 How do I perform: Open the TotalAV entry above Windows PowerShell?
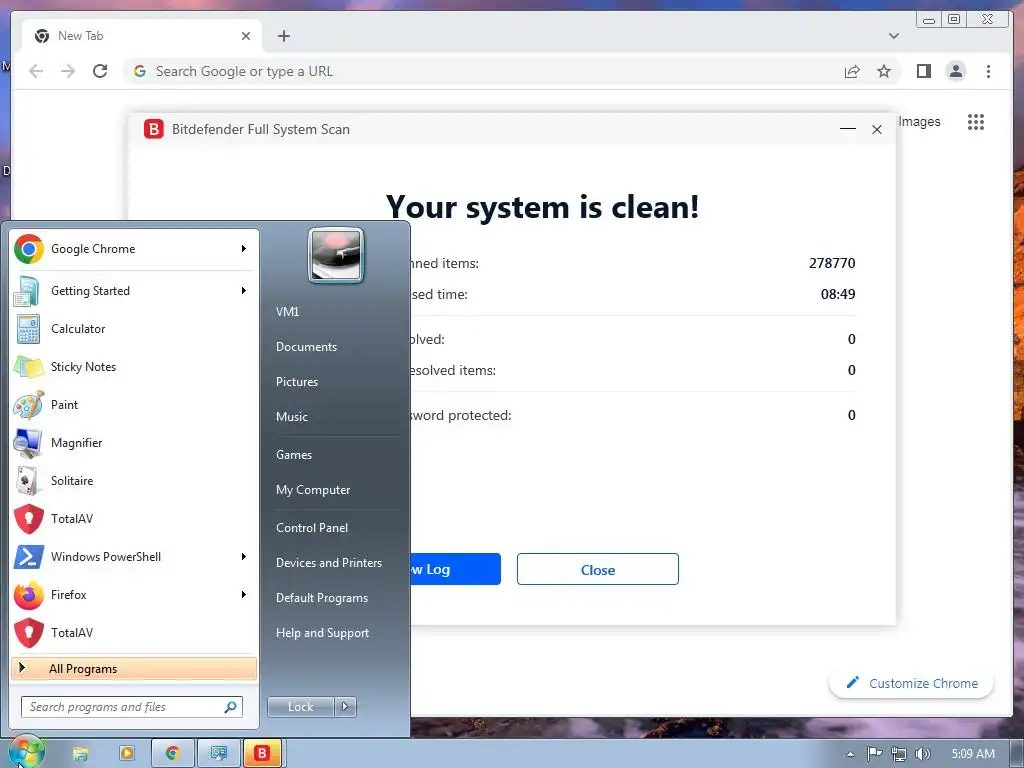134,519
